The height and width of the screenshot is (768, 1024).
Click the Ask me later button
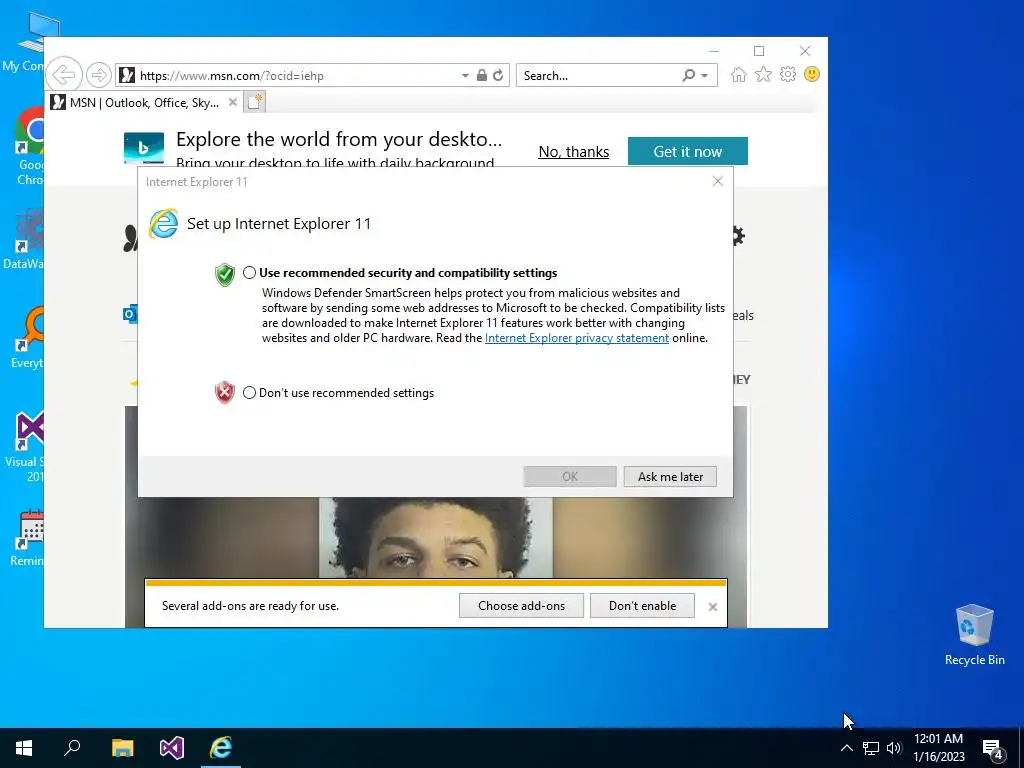click(x=670, y=477)
